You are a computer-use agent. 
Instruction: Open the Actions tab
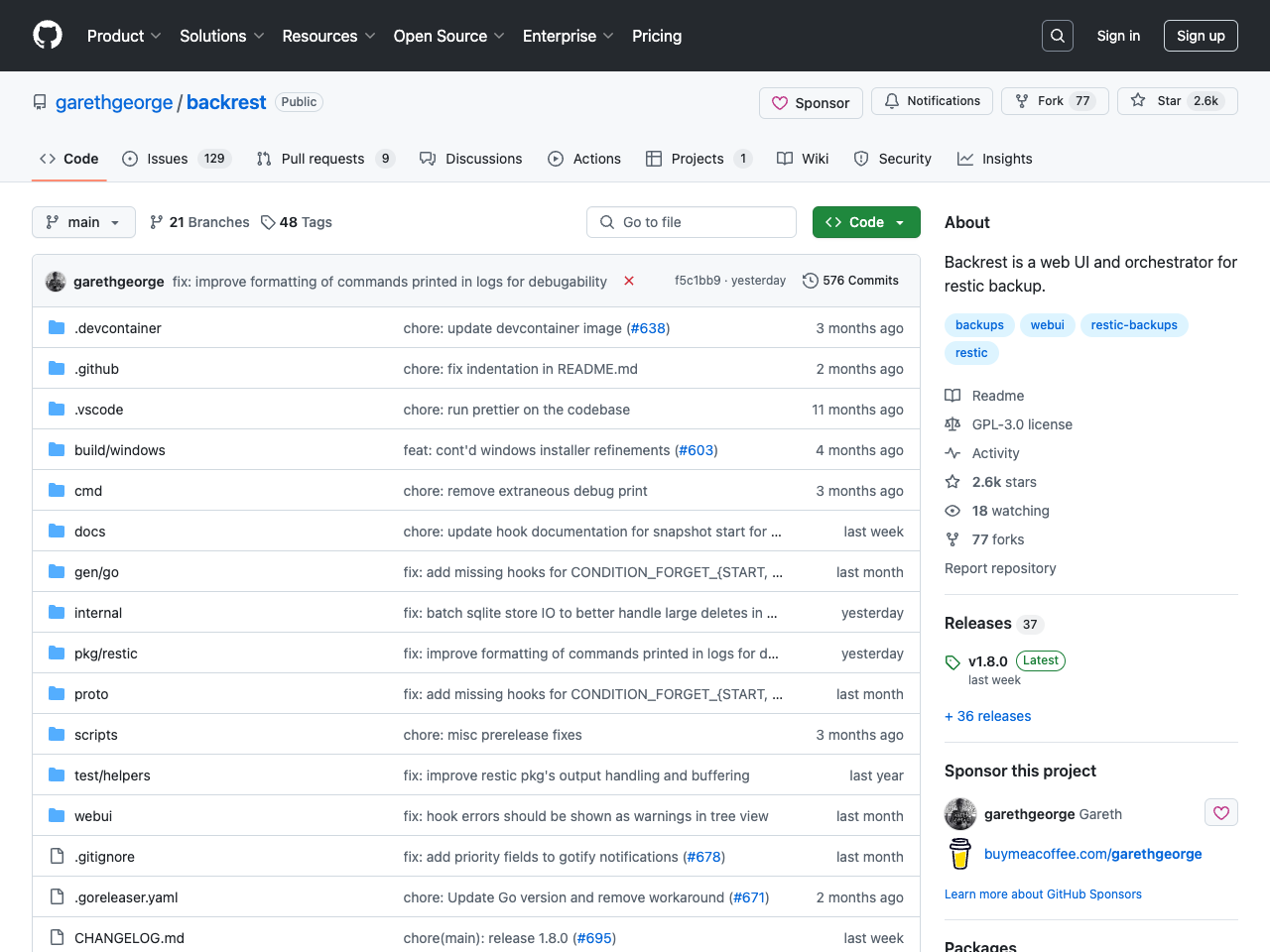point(584,159)
